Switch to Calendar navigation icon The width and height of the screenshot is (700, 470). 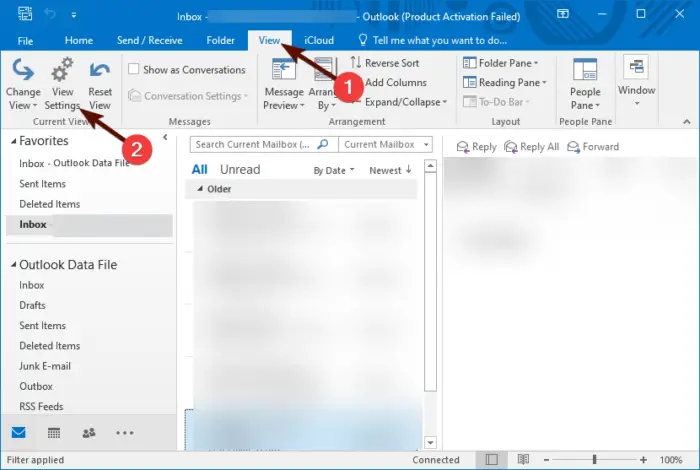click(54, 433)
